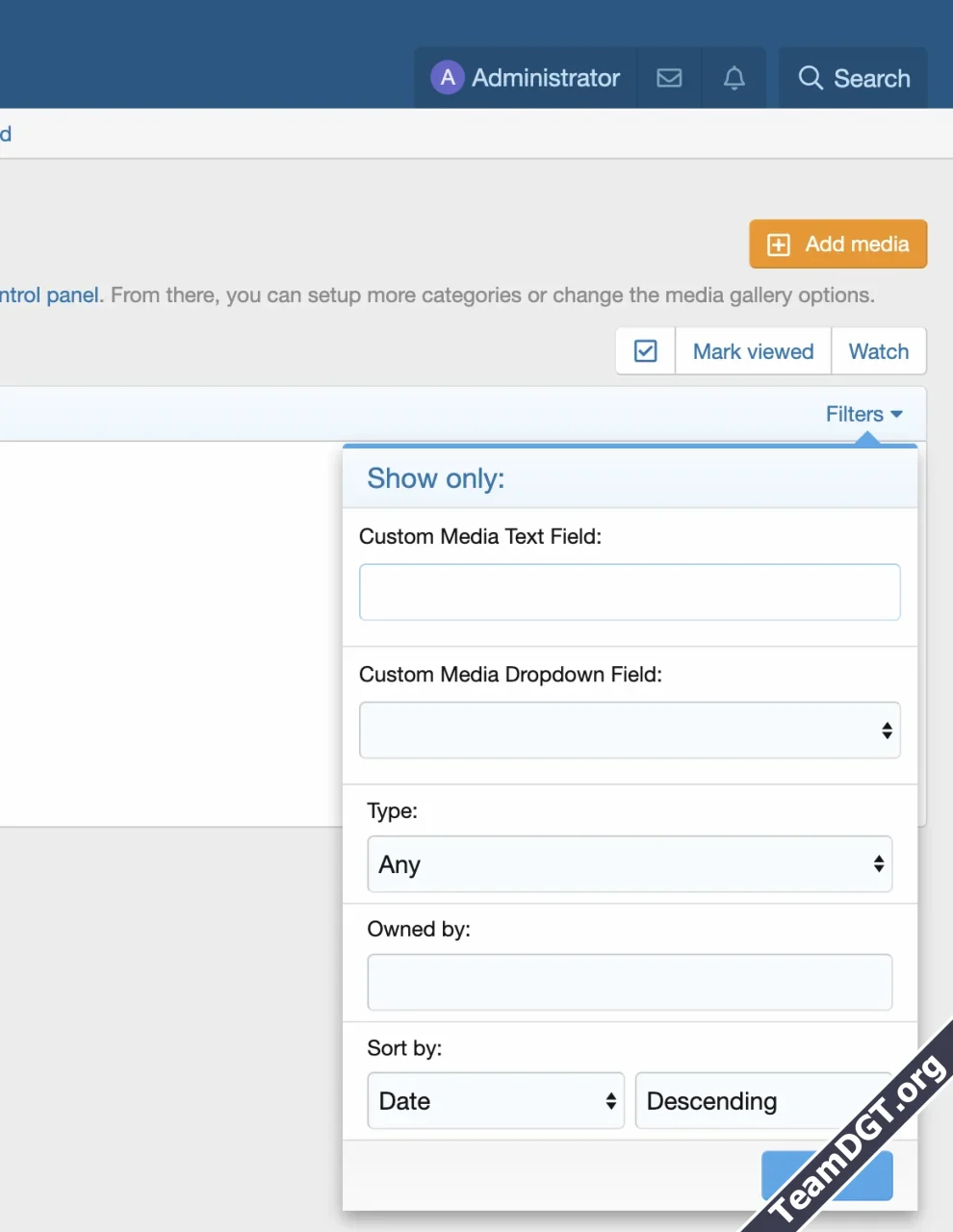The image size is (953, 1232).
Task: Click the multi-select checkbox icon beside Mark viewed
Action: tap(645, 350)
